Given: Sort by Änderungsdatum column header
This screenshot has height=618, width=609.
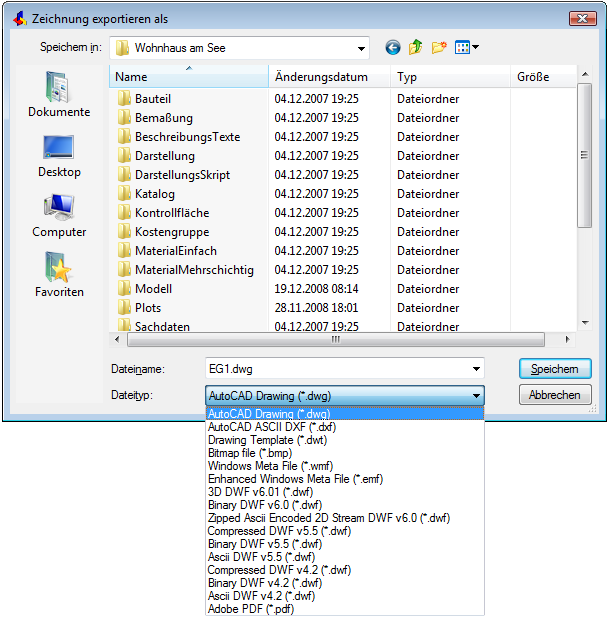Looking at the screenshot, I should 330,76.
